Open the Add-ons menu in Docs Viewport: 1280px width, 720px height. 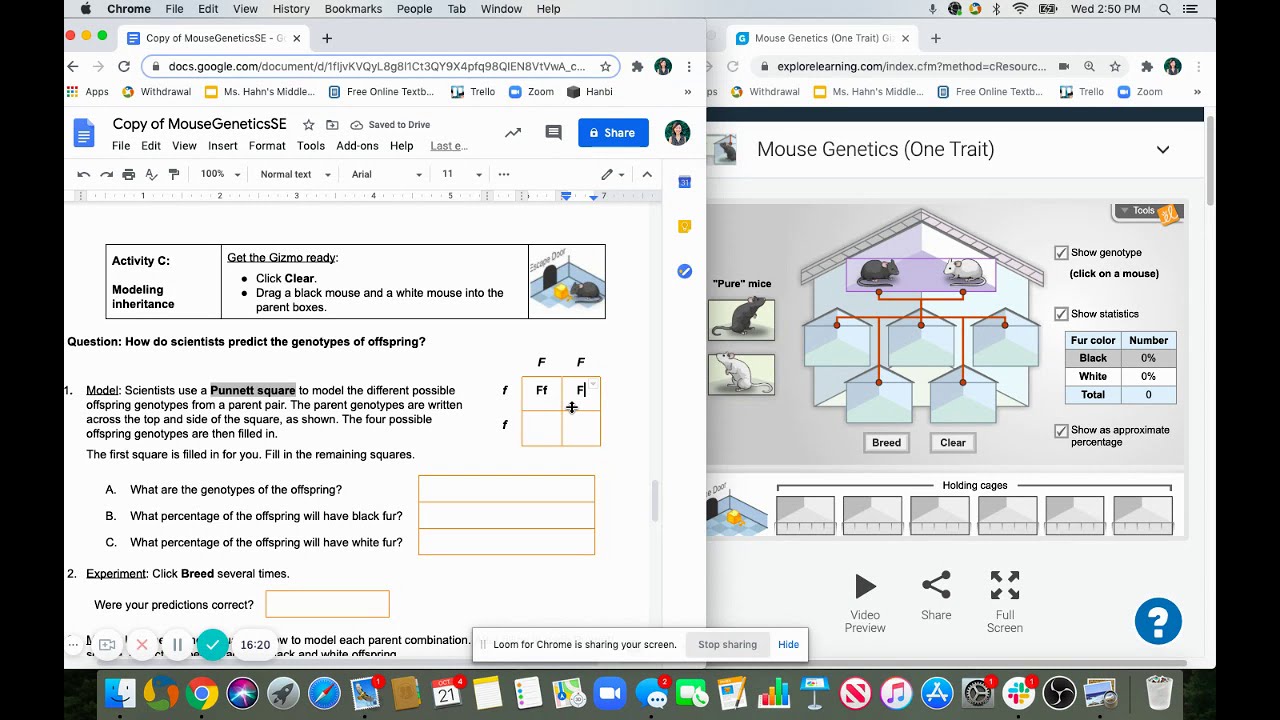click(x=357, y=146)
